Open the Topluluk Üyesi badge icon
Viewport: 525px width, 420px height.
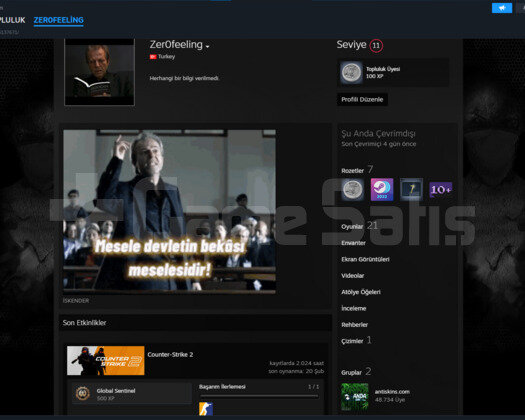(351, 72)
